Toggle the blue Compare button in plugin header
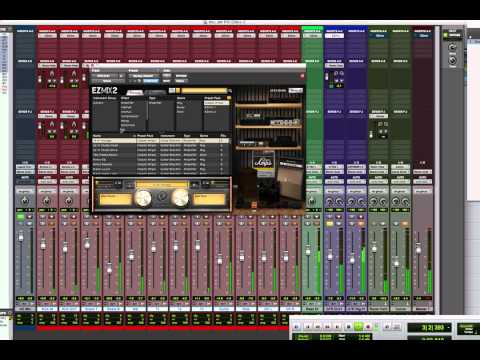Screen dimensions: 480x360 (151, 81)
